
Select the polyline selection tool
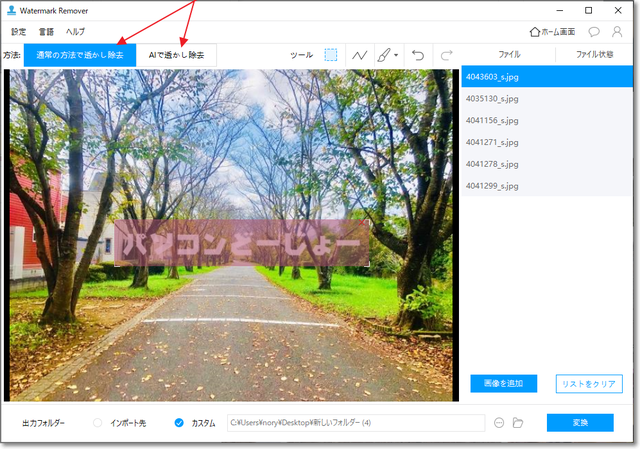[360, 56]
